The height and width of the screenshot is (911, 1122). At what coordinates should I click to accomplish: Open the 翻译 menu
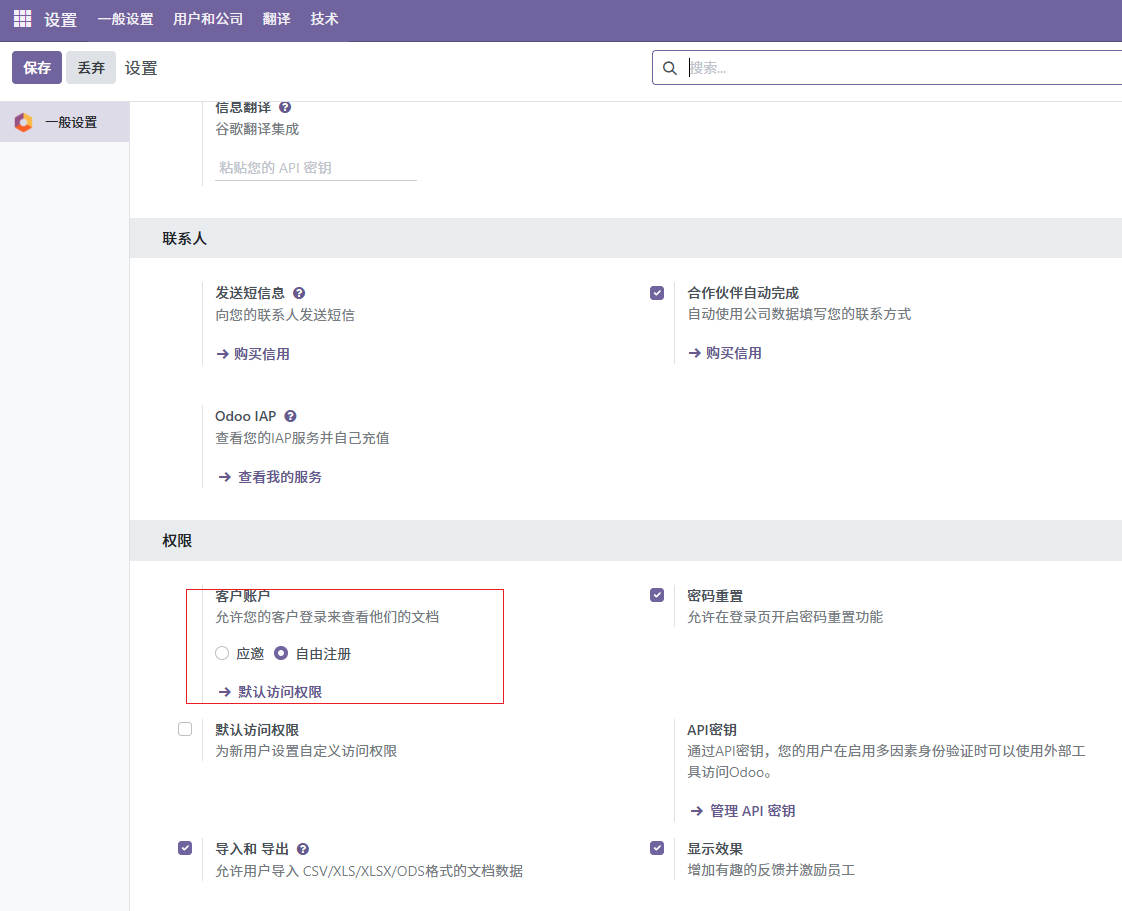coord(276,19)
